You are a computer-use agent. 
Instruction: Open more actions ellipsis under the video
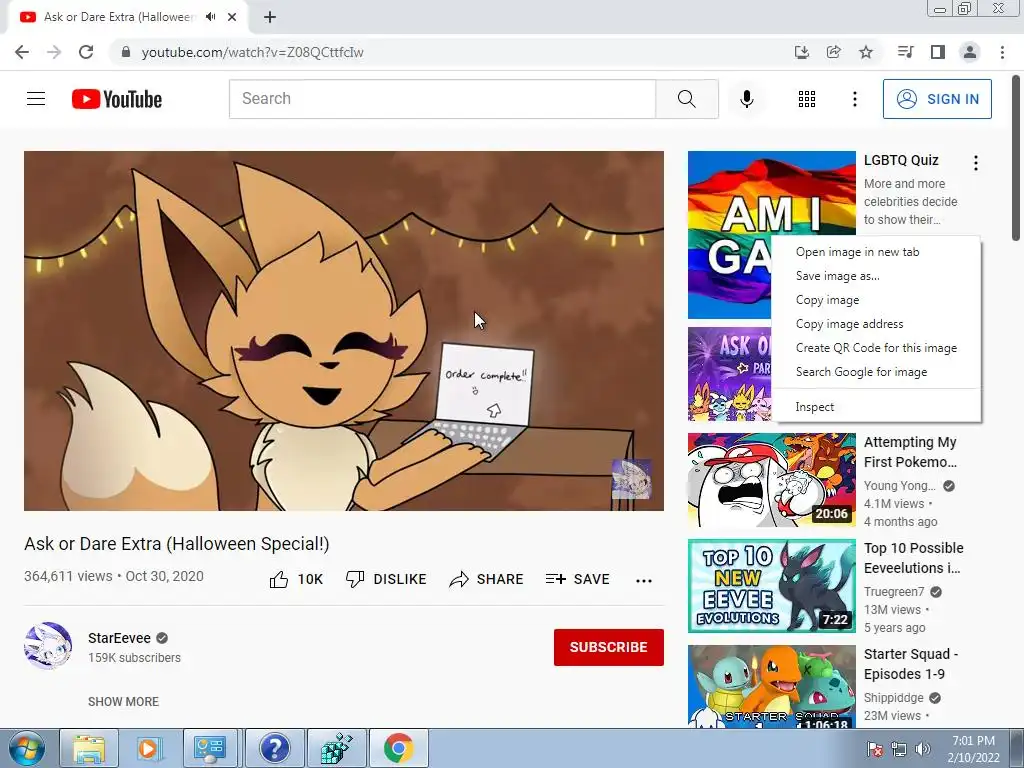click(x=644, y=581)
